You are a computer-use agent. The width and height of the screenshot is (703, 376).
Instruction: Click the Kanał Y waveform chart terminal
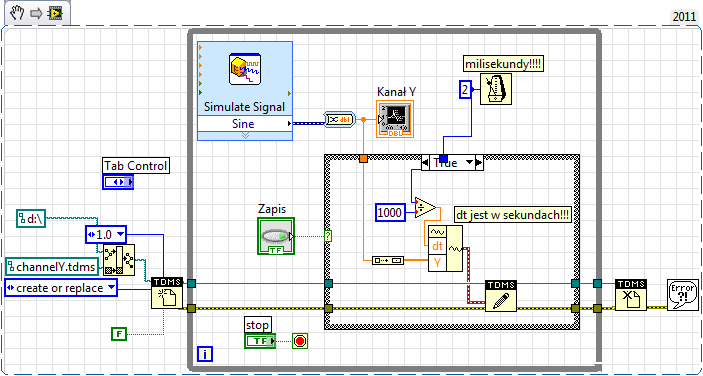point(395,119)
